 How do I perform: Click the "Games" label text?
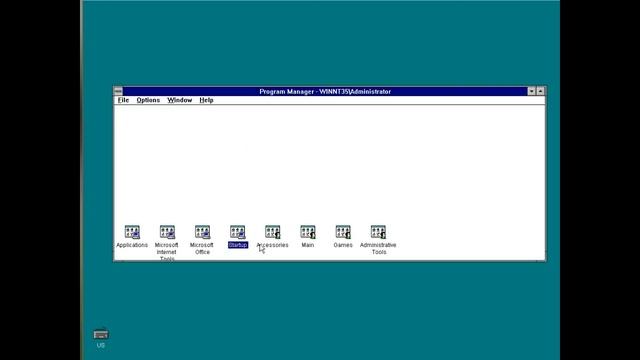coord(343,245)
